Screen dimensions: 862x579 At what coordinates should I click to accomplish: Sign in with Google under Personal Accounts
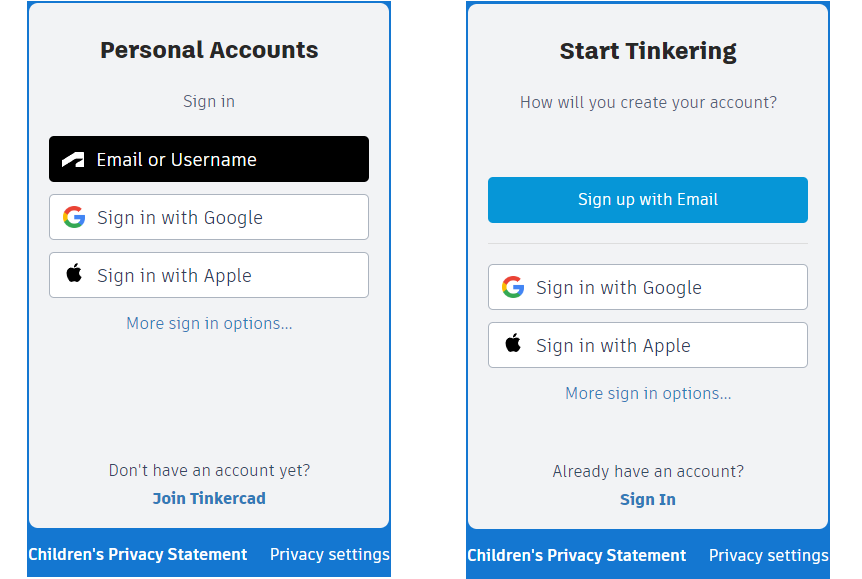pyautogui.click(x=209, y=218)
